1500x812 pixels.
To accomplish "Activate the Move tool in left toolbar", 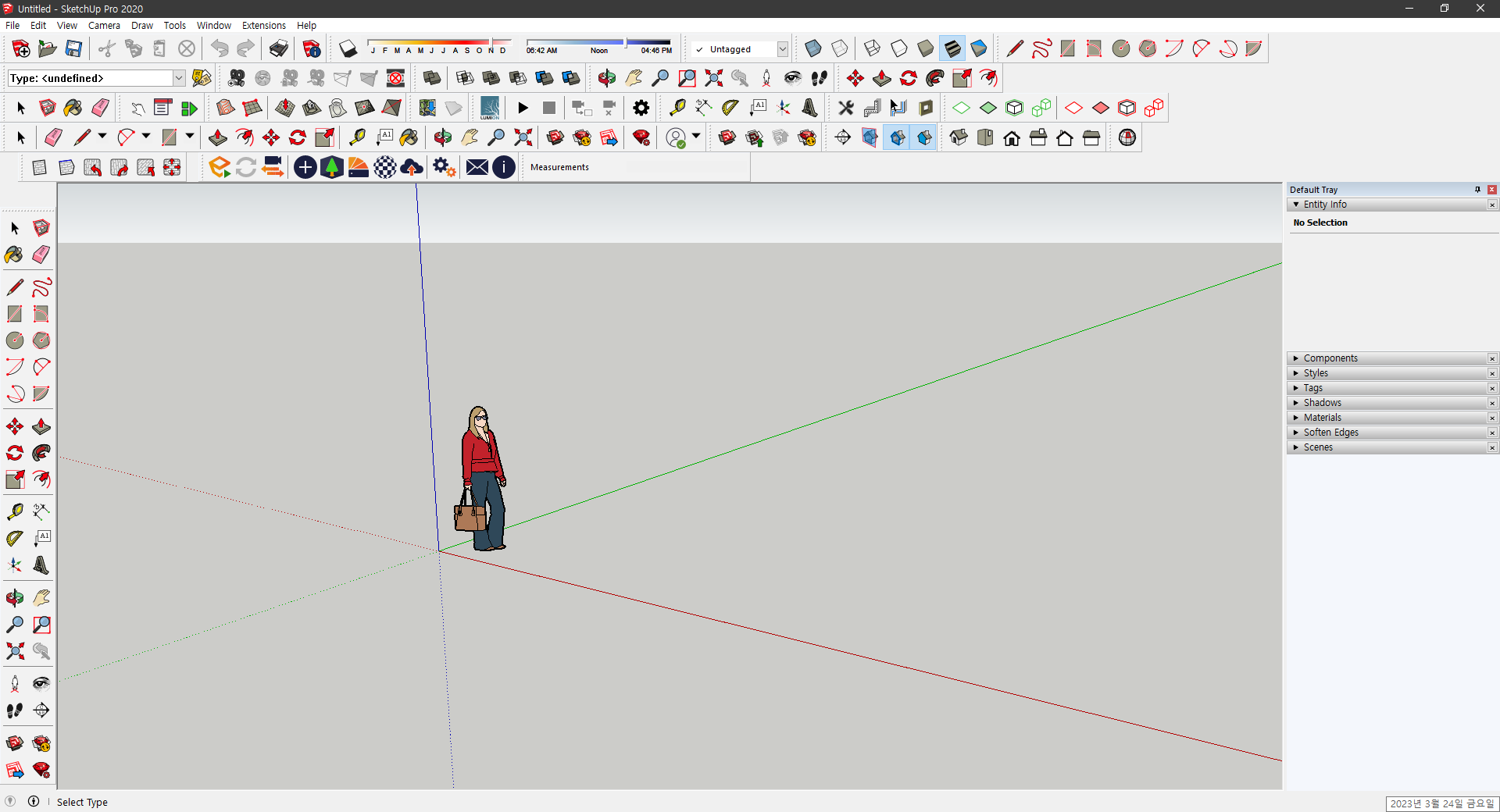I will coord(14,426).
